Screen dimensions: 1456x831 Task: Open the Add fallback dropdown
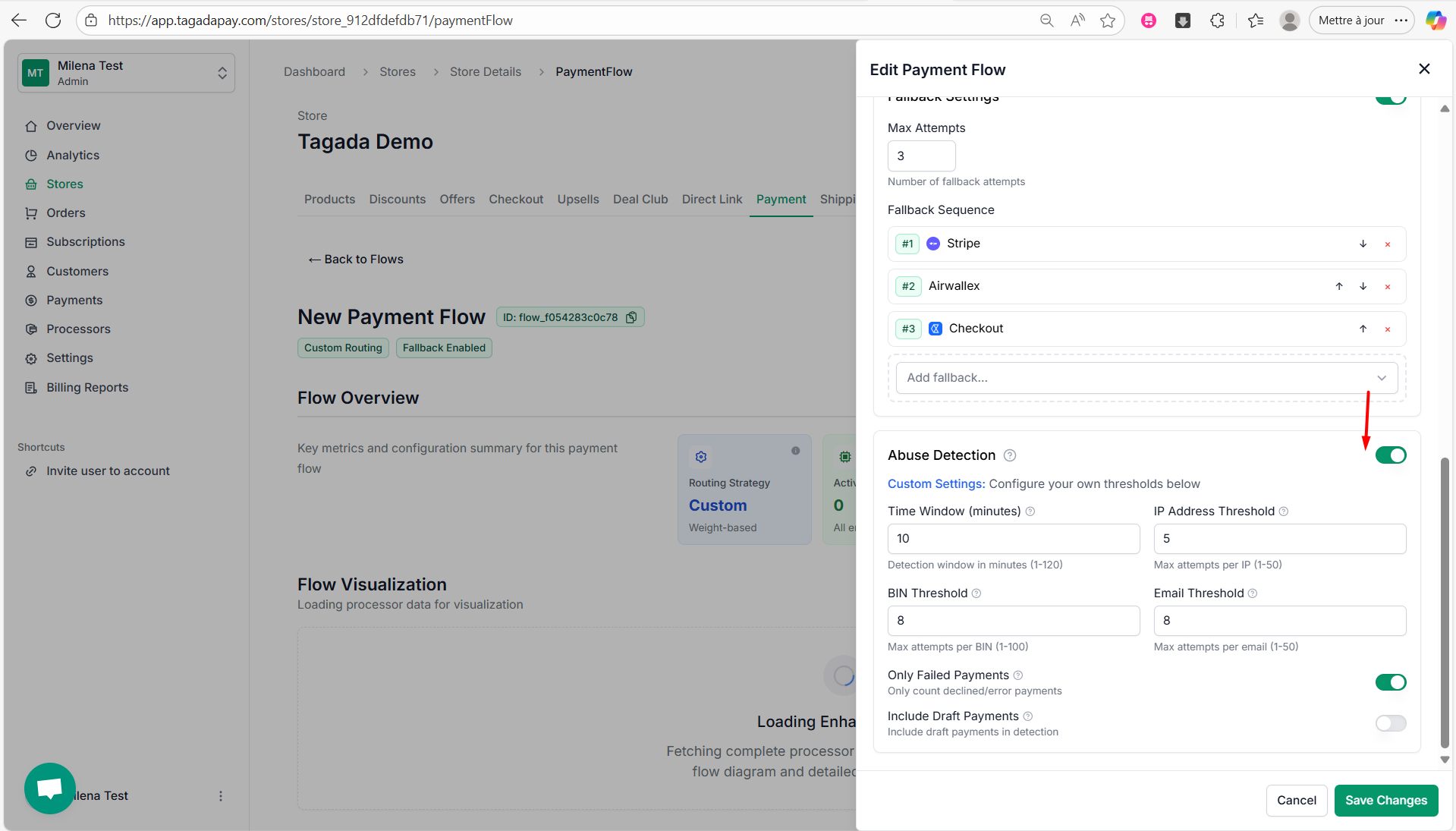tap(1146, 378)
